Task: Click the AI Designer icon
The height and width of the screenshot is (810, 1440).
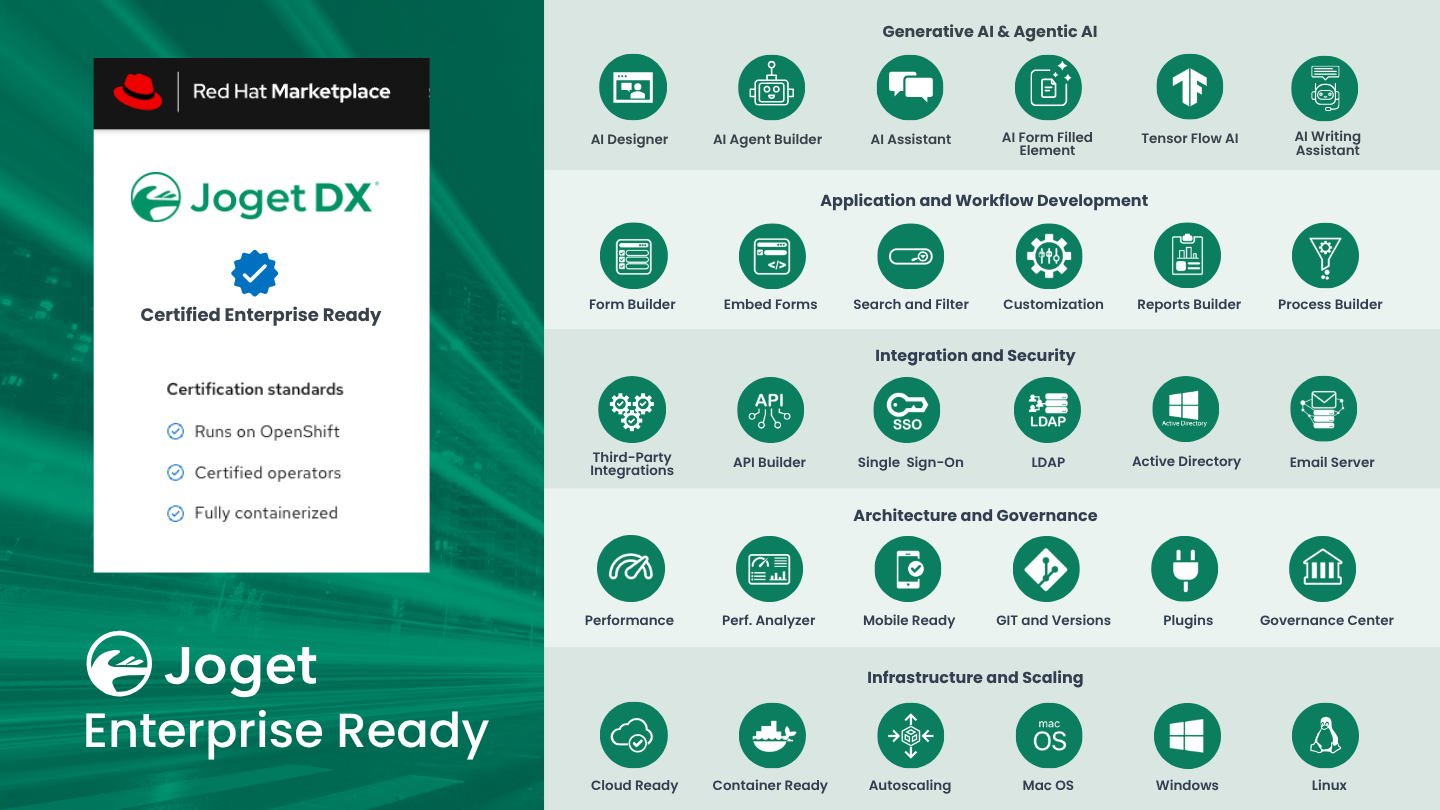Action: 632,87
